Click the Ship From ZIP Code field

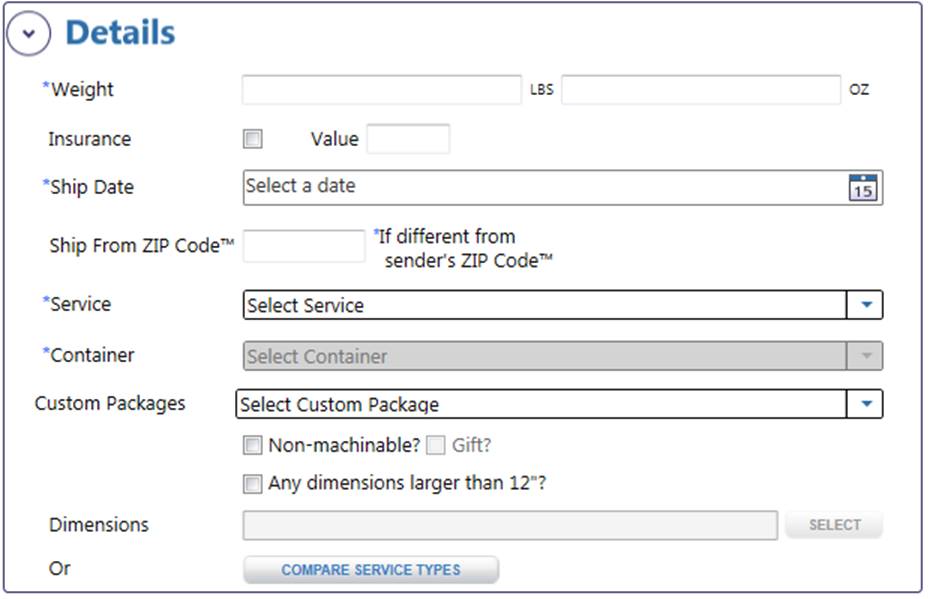304,246
